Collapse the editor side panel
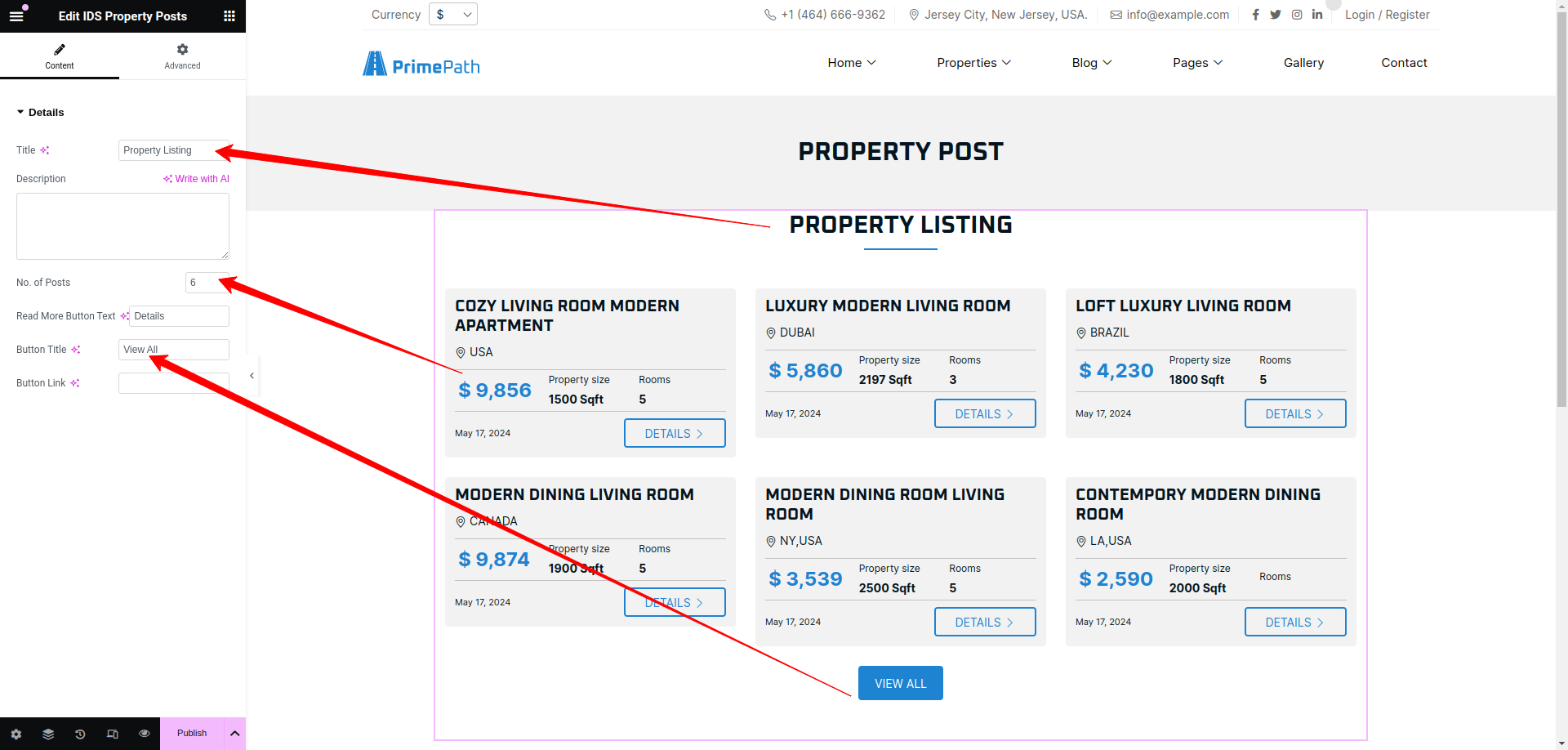This screenshot has height=750, width=1568. click(252, 376)
